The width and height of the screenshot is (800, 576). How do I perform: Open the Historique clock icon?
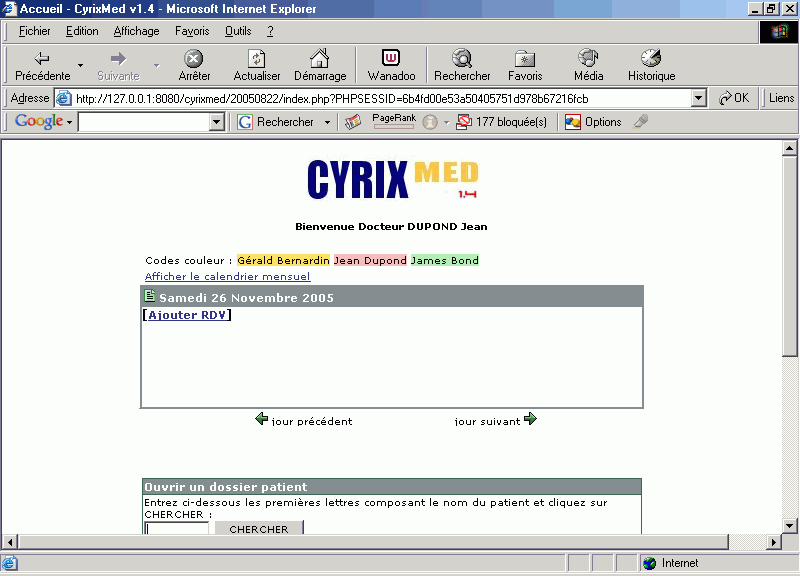click(651, 58)
